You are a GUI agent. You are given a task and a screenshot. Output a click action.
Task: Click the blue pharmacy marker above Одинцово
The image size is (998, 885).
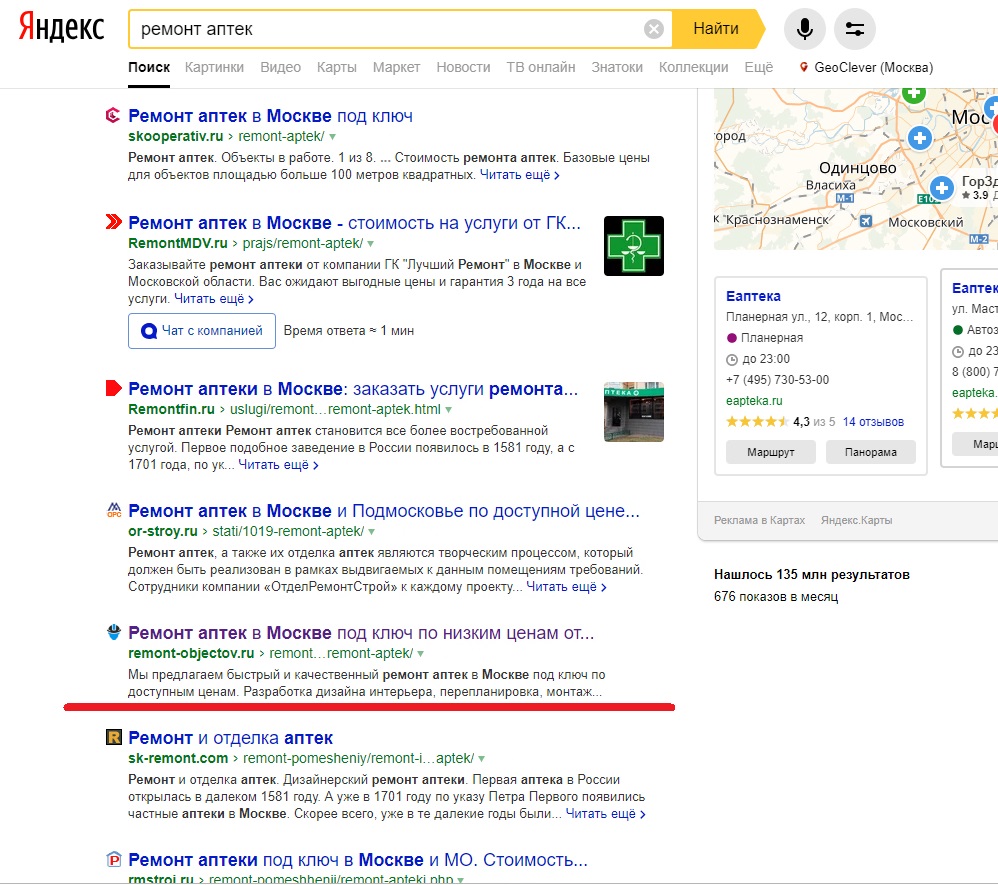pyautogui.click(x=919, y=138)
